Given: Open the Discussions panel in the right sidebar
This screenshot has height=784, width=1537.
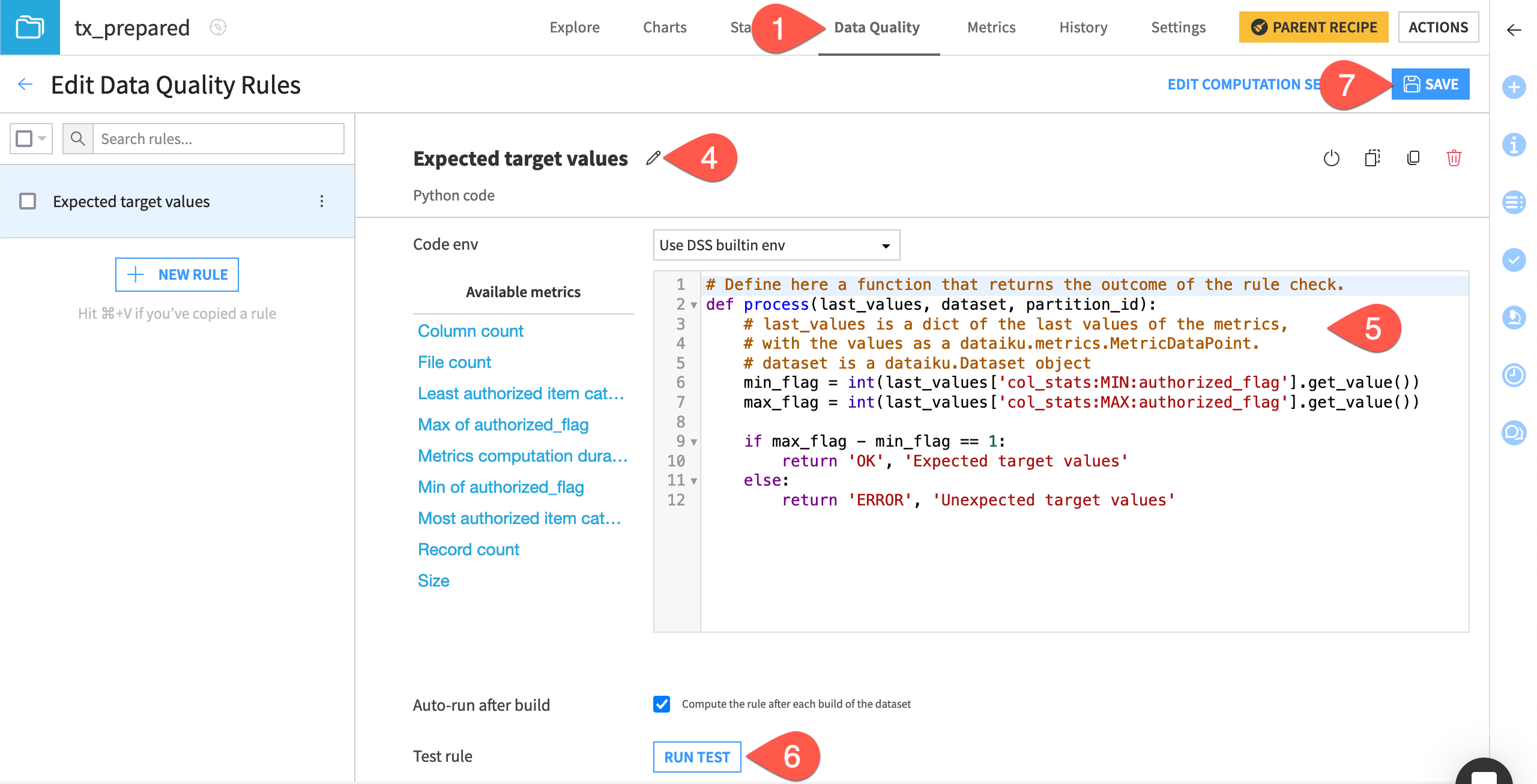Looking at the screenshot, I should click(1514, 432).
